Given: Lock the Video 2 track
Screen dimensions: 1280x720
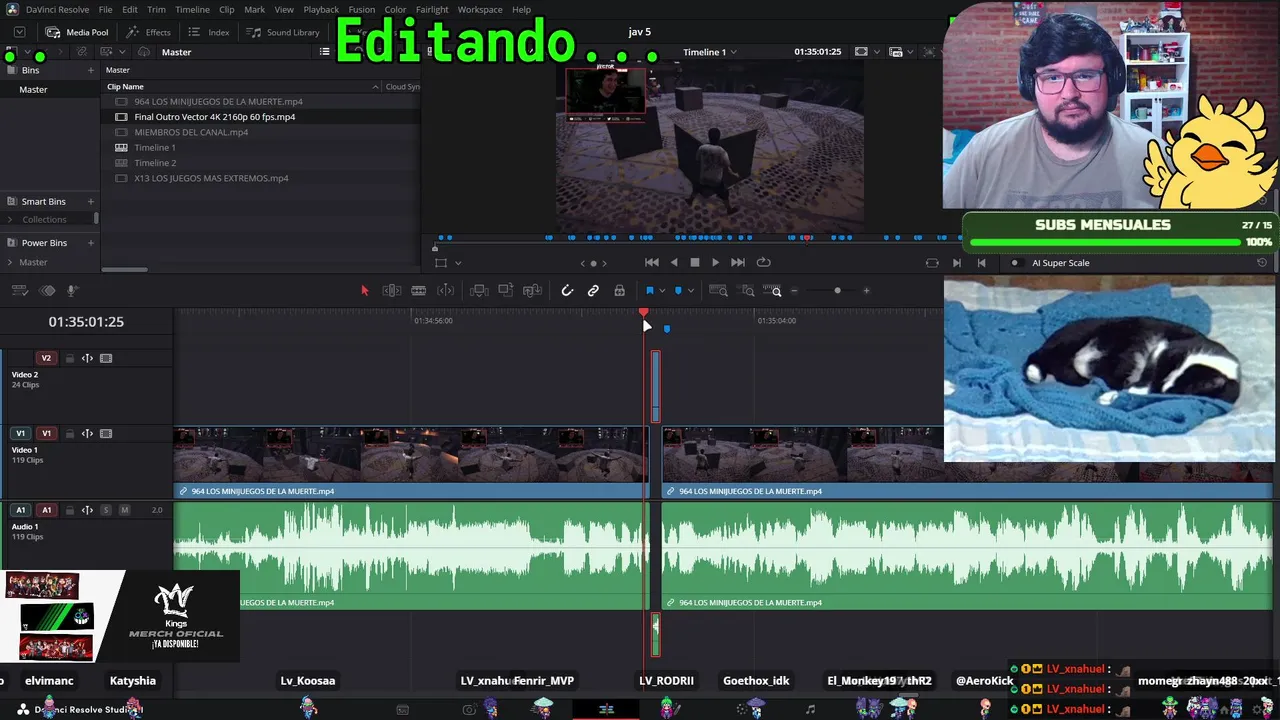Looking at the screenshot, I should 69,358.
